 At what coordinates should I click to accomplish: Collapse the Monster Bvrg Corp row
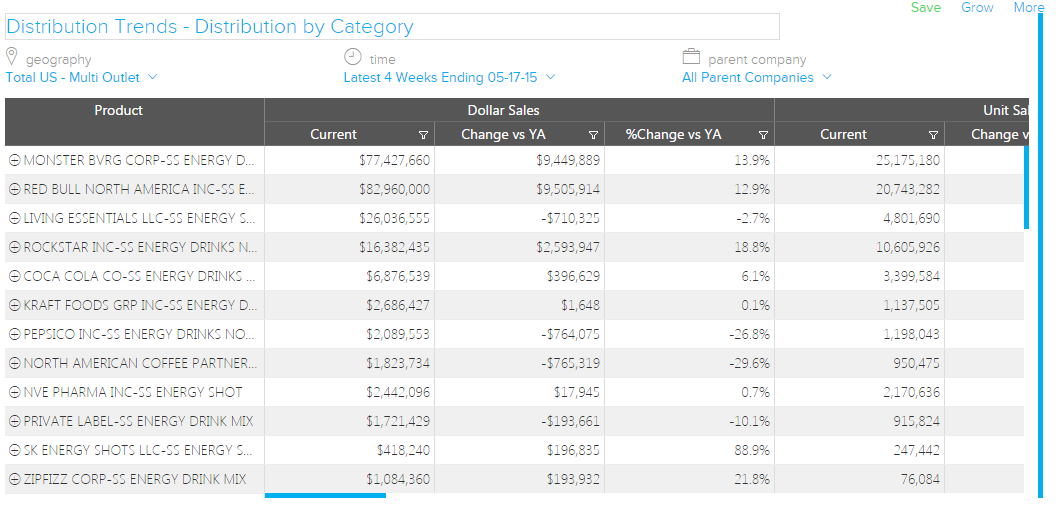click(14, 160)
